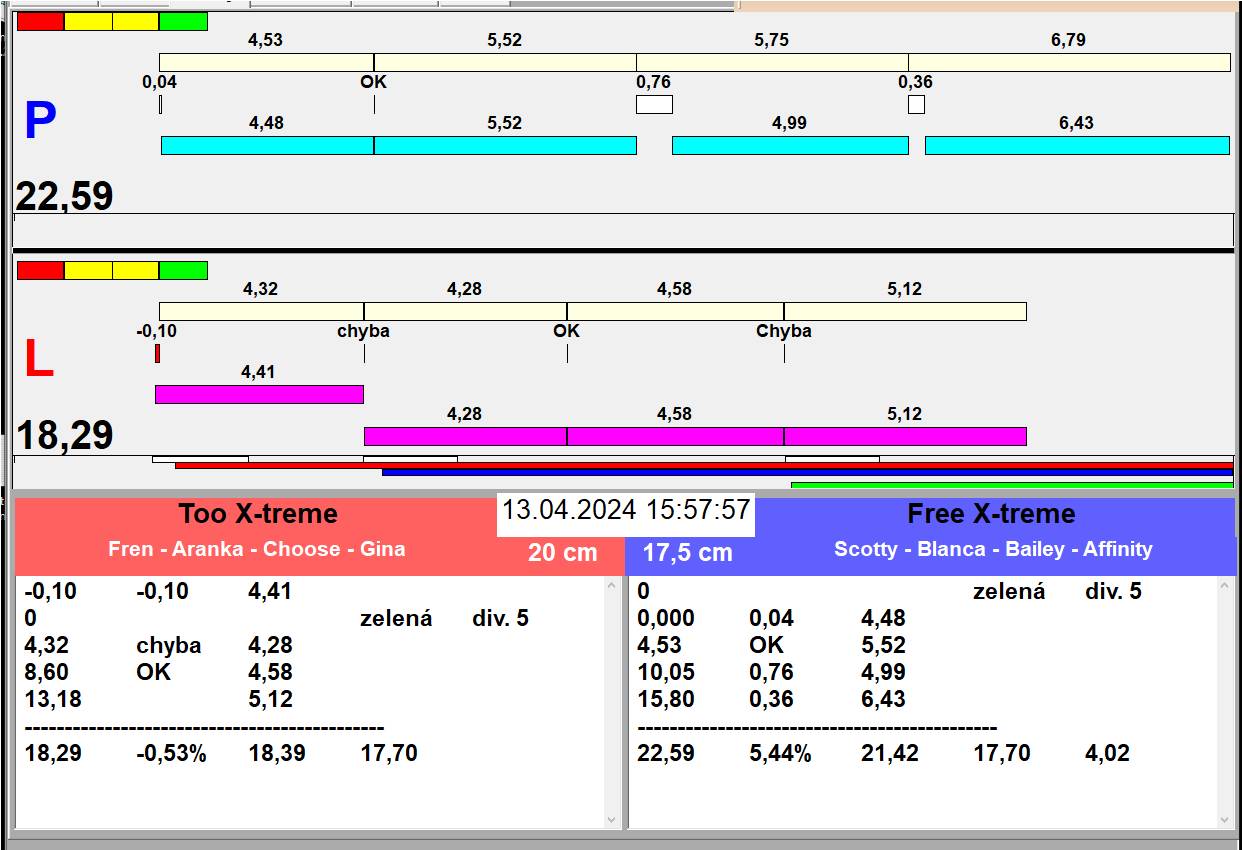Click the 21,42 value in right results

(x=890, y=753)
